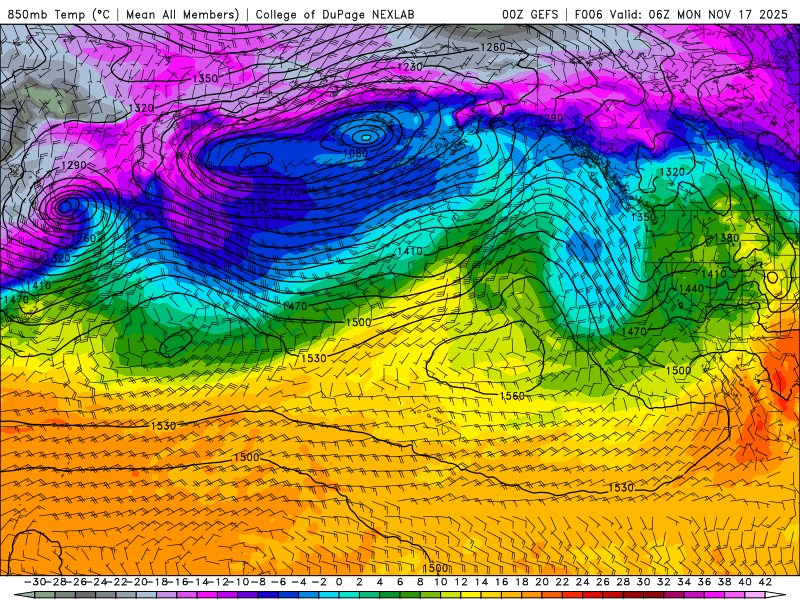This screenshot has width=800, height=600.
Task: Click the -6 label on the color scale
Action: pos(279,582)
